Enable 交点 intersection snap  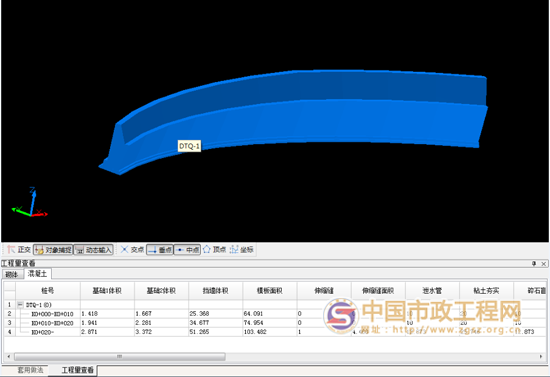coord(132,249)
